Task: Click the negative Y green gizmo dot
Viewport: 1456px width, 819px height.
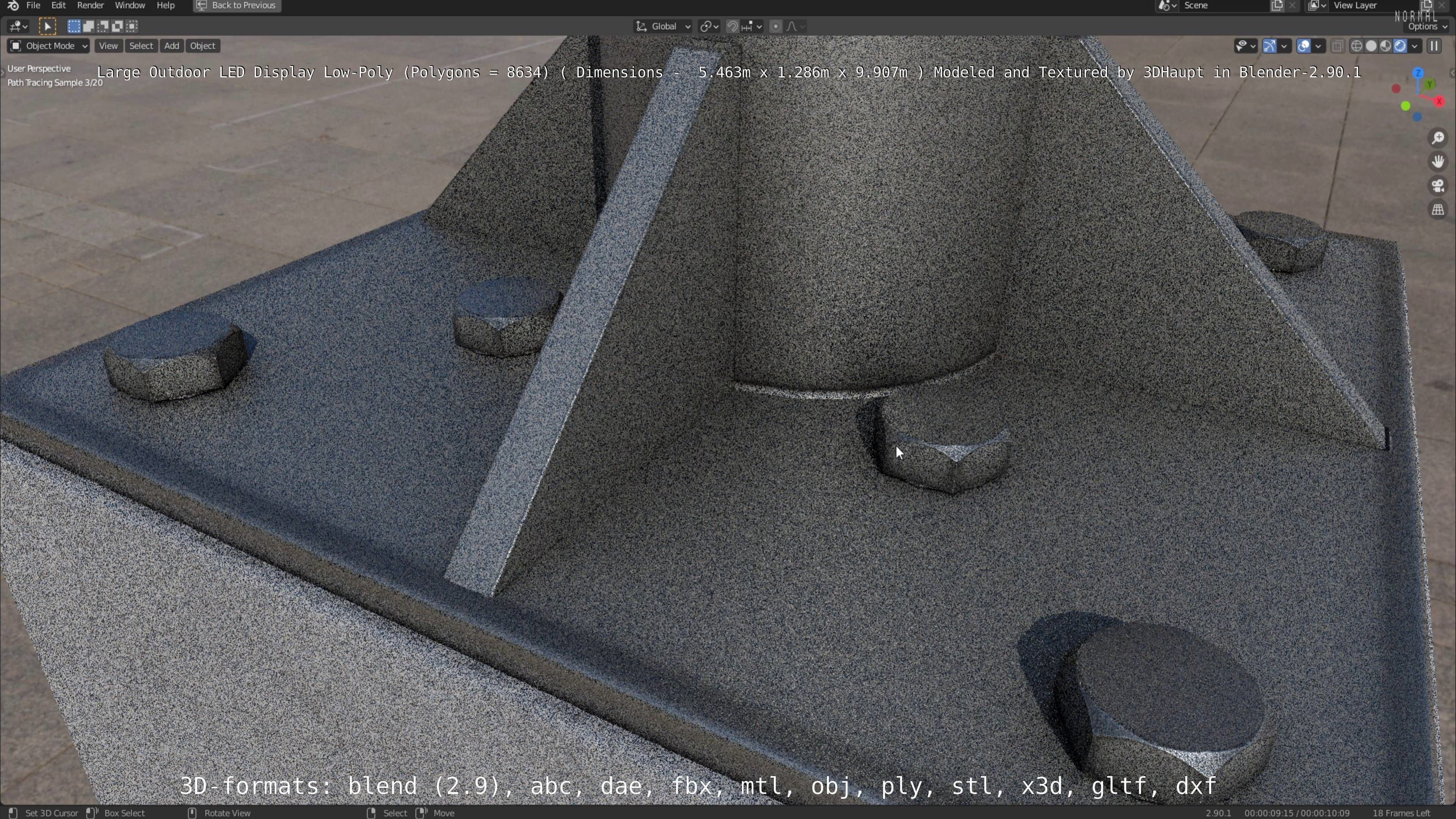Action: point(1406,106)
